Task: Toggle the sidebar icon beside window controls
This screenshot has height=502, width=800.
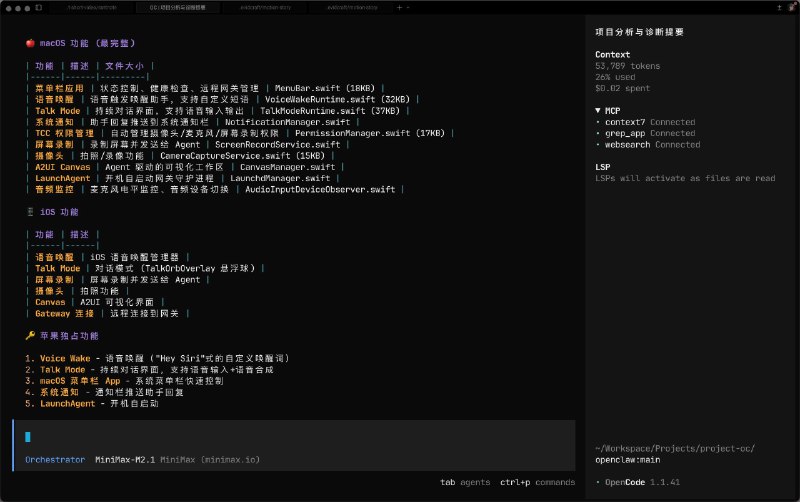Action: click(x=39, y=8)
